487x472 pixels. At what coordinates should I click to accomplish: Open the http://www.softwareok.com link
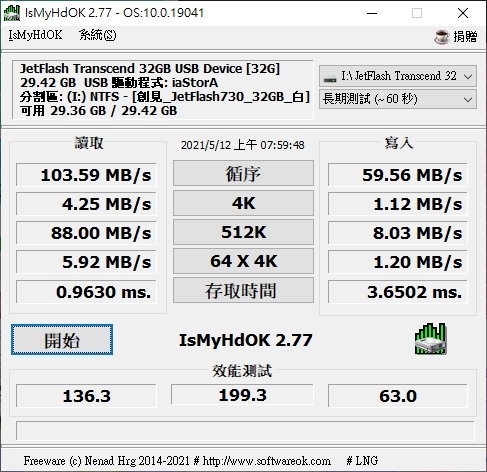pyautogui.click(x=267, y=461)
